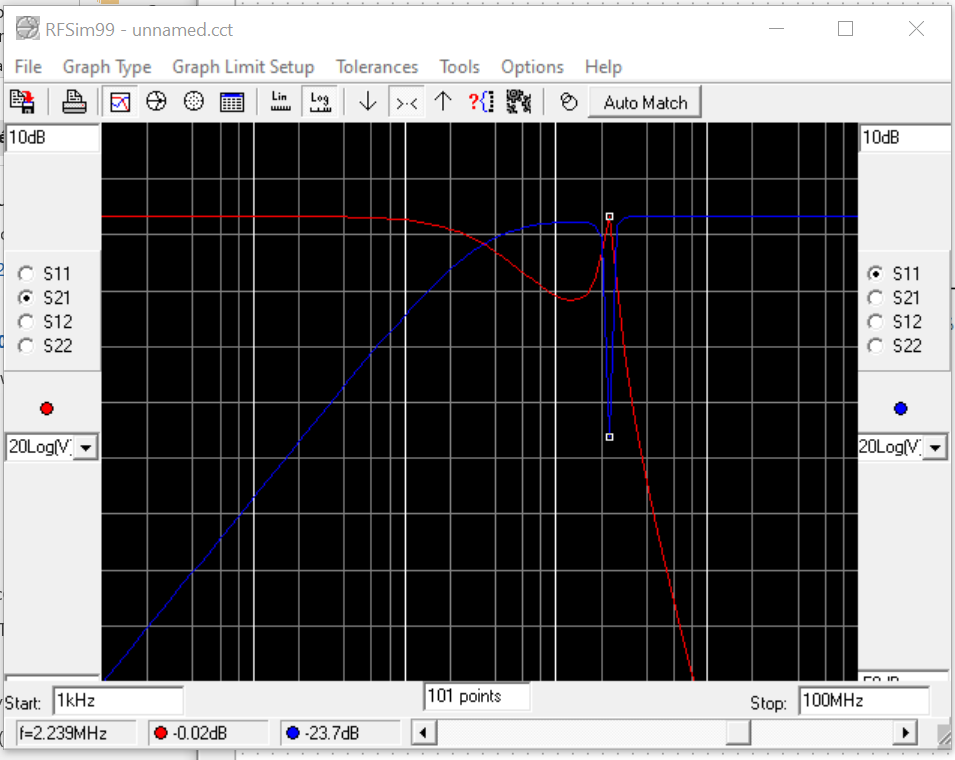Image resolution: width=955 pixels, height=760 pixels.
Task: Click the f=2.239MHz marker readout
Action: 76,733
